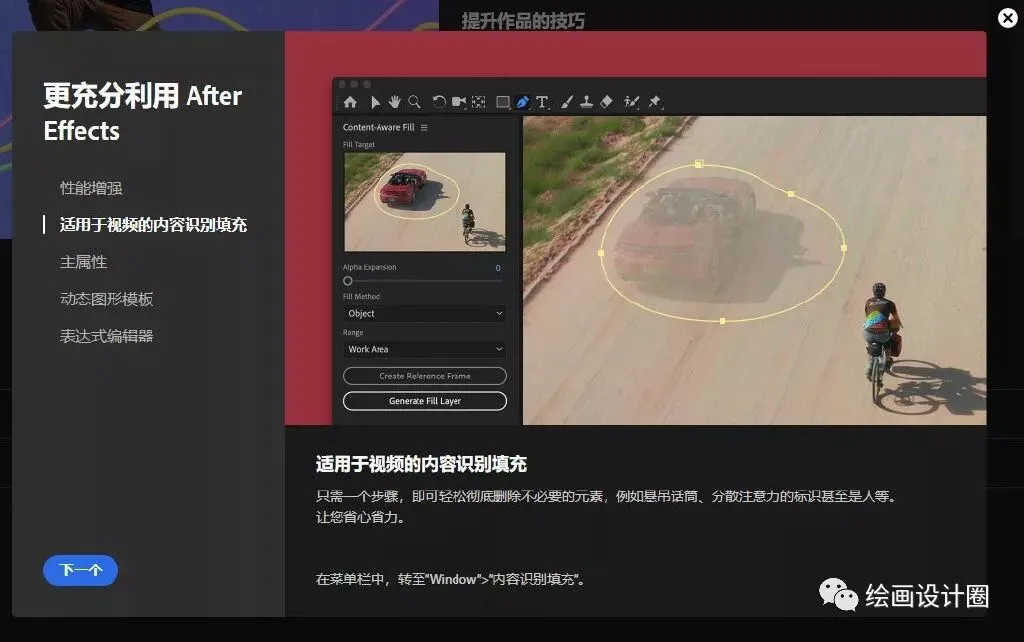Click the right mask vertex on the ellipse
Viewport: 1024px width, 642px height.
coord(844,248)
